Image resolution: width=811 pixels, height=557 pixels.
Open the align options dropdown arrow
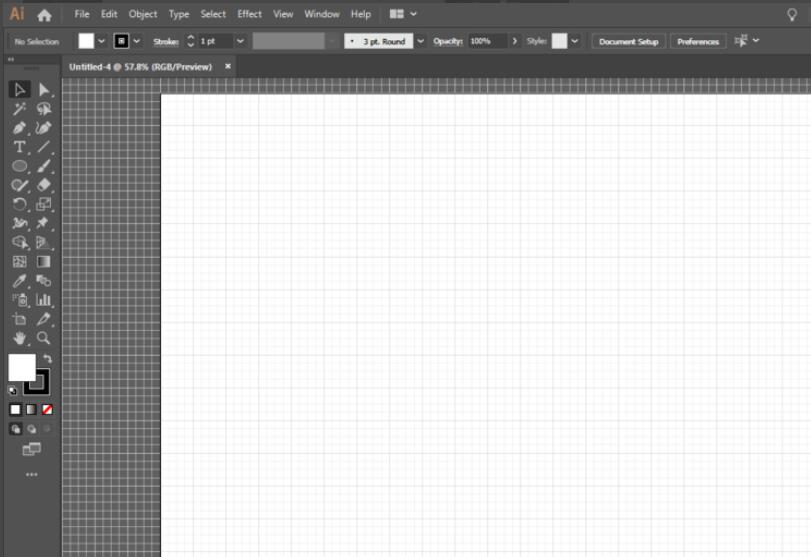click(x=756, y=40)
